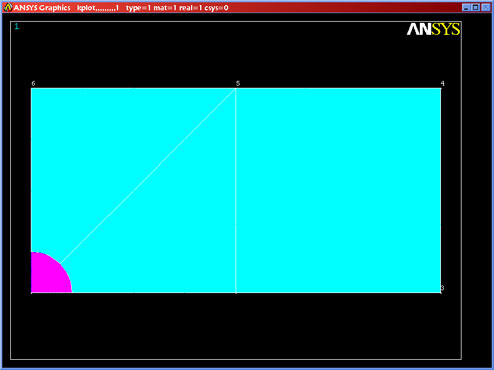Pick keypoint number 5
494x370 pixels.
pyautogui.click(x=236, y=88)
